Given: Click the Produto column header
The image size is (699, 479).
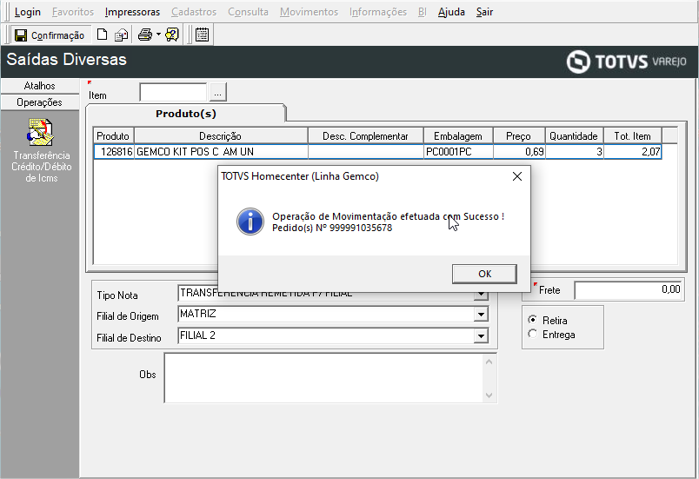Looking at the screenshot, I should click(113, 136).
